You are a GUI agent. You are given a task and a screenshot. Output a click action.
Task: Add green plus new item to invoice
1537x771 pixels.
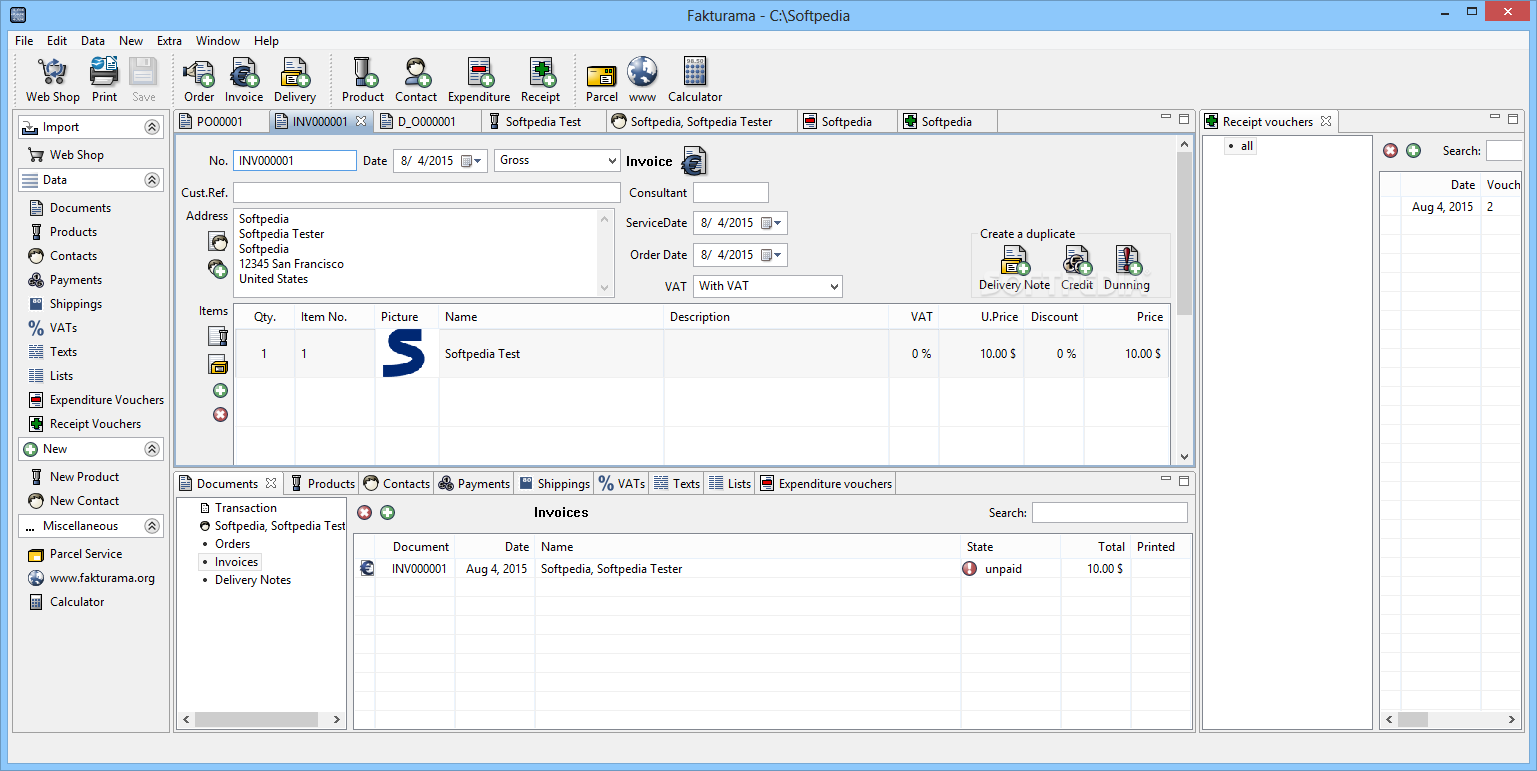tap(220, 390)
